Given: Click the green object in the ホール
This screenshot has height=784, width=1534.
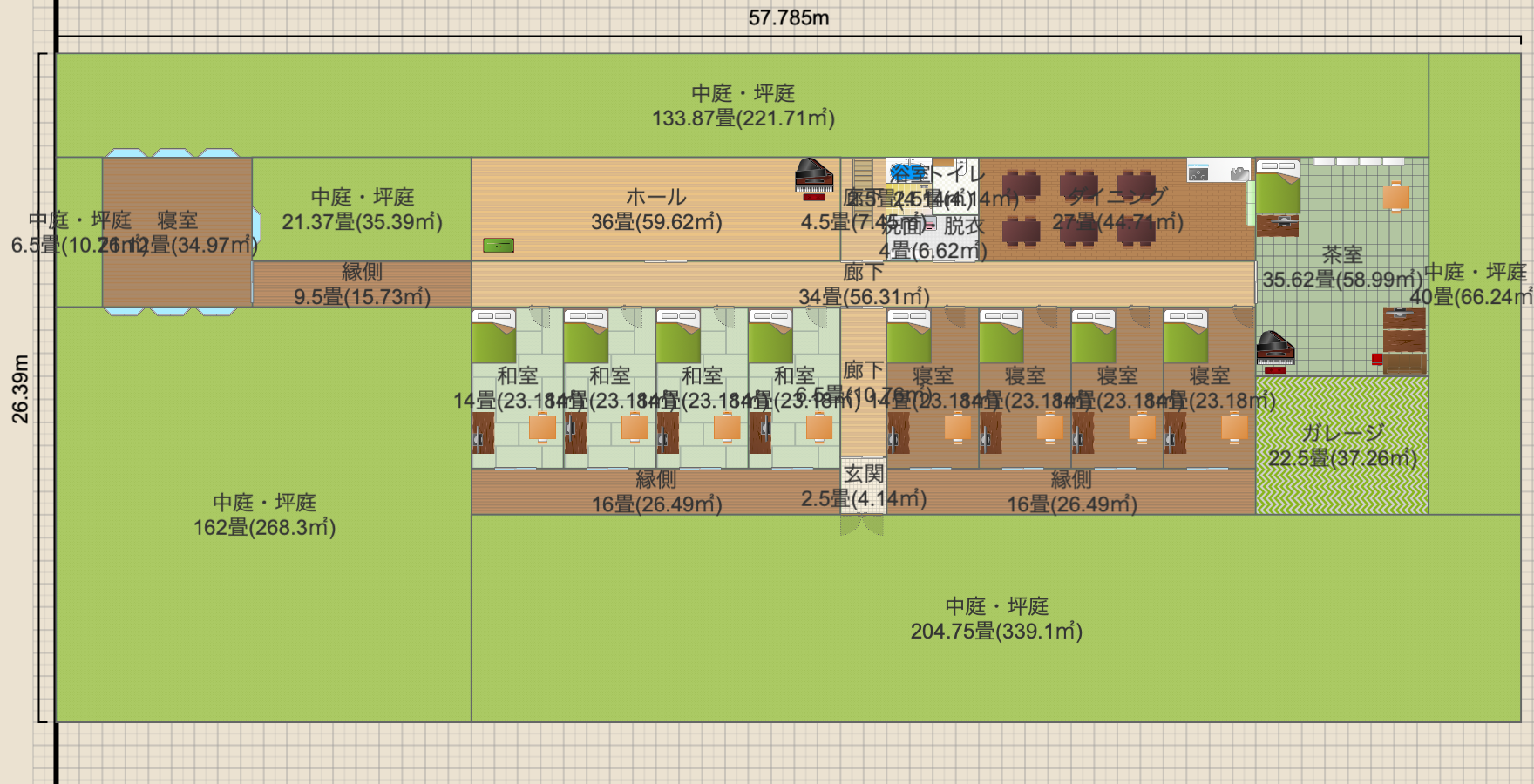Looking at the screenshot, I should tap(499, 246).
